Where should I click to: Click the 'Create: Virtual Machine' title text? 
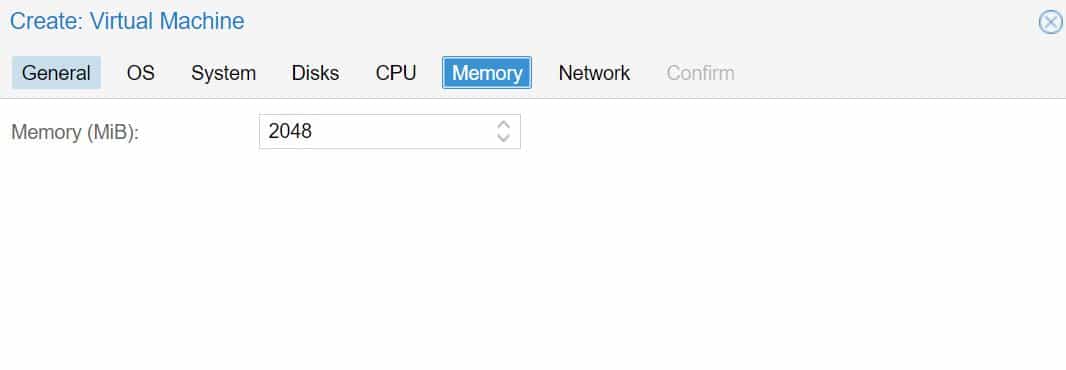click(x=127, y=21)
